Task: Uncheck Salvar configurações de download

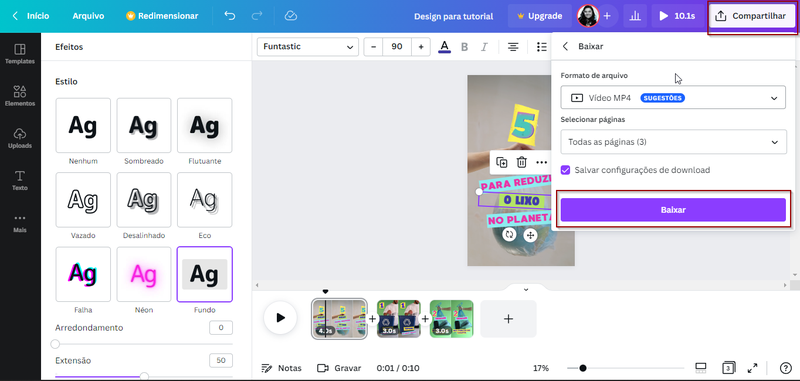Action: click(565, 170)
